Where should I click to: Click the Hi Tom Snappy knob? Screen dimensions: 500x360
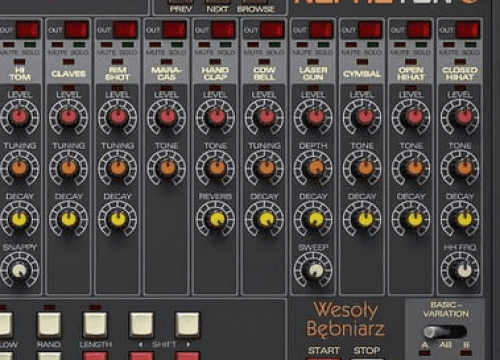(x=20, y=270)
